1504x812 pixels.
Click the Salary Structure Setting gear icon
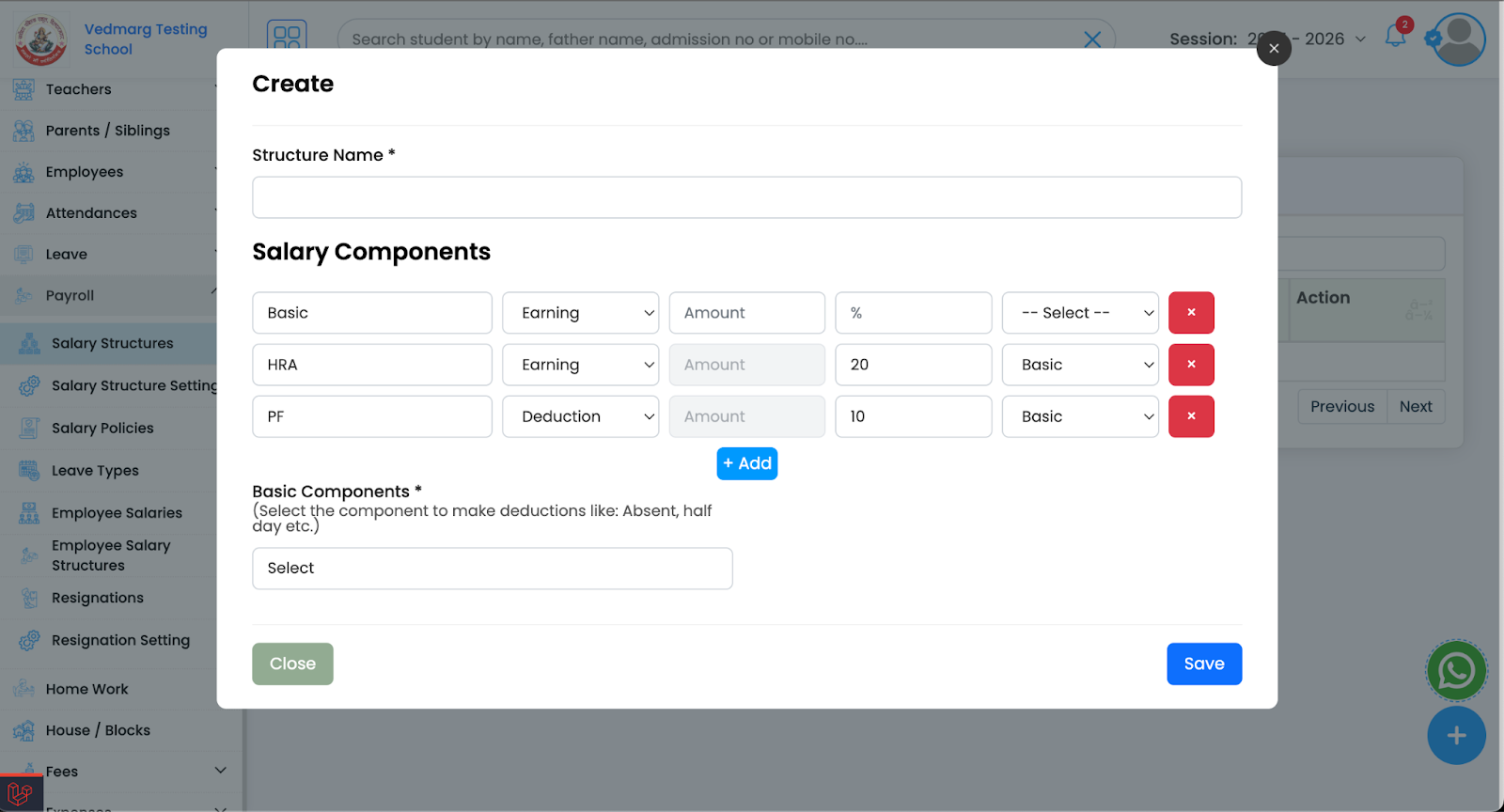pos(29,386)
